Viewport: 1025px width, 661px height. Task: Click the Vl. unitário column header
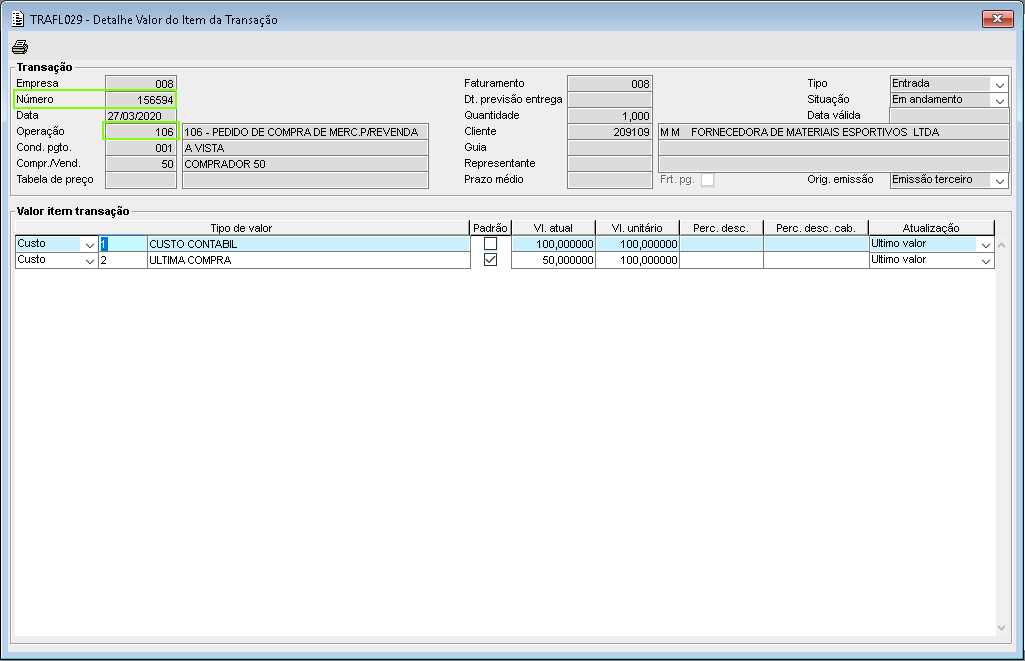tap(637, 228)
